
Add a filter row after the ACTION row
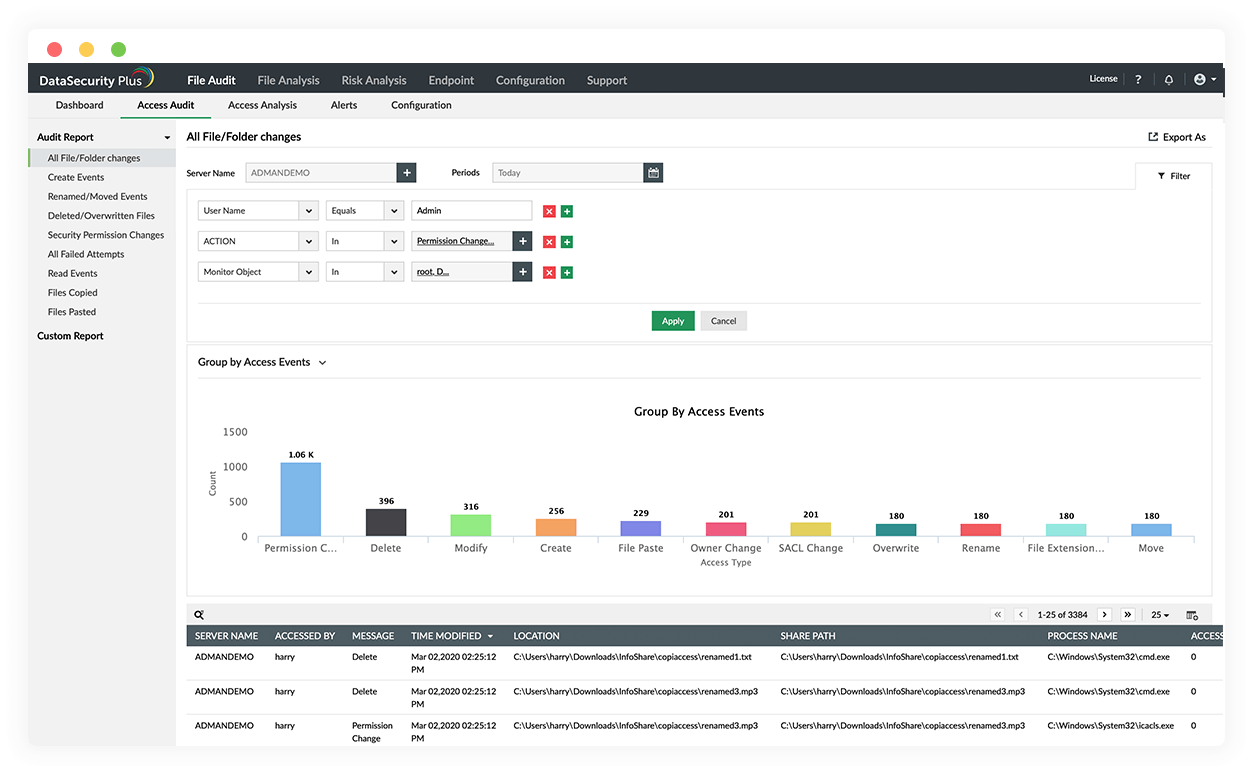[567, 242]
